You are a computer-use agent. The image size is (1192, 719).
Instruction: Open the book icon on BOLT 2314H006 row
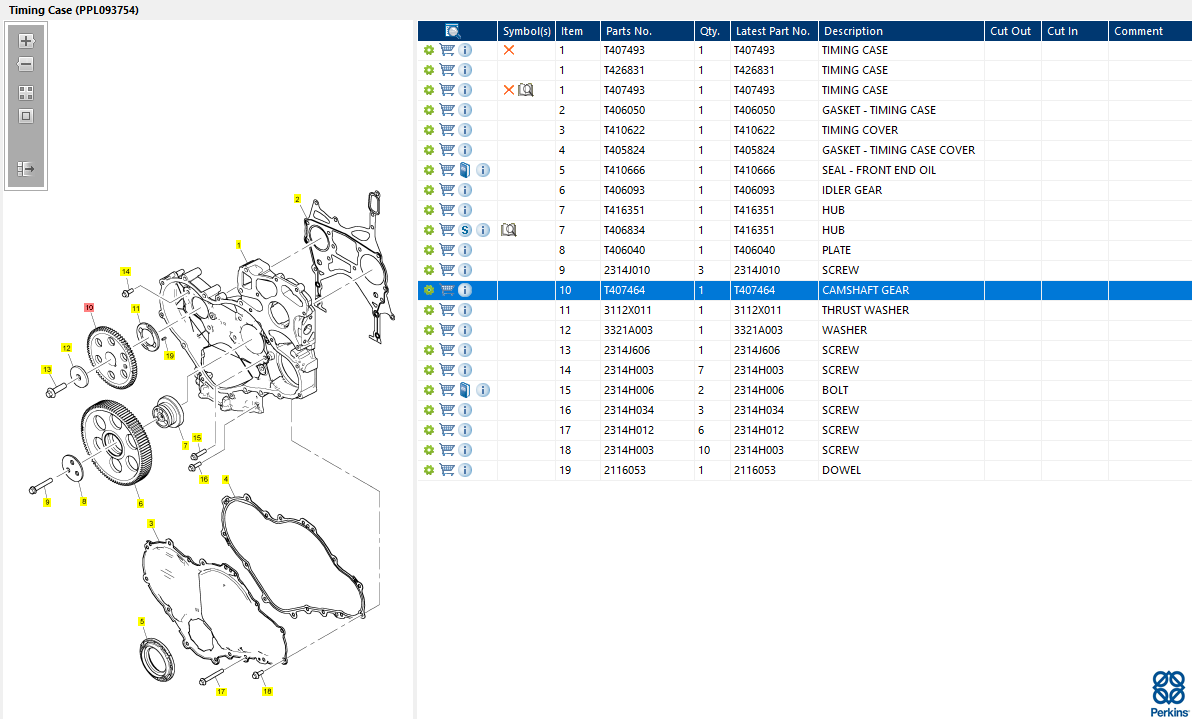(465, 390)
